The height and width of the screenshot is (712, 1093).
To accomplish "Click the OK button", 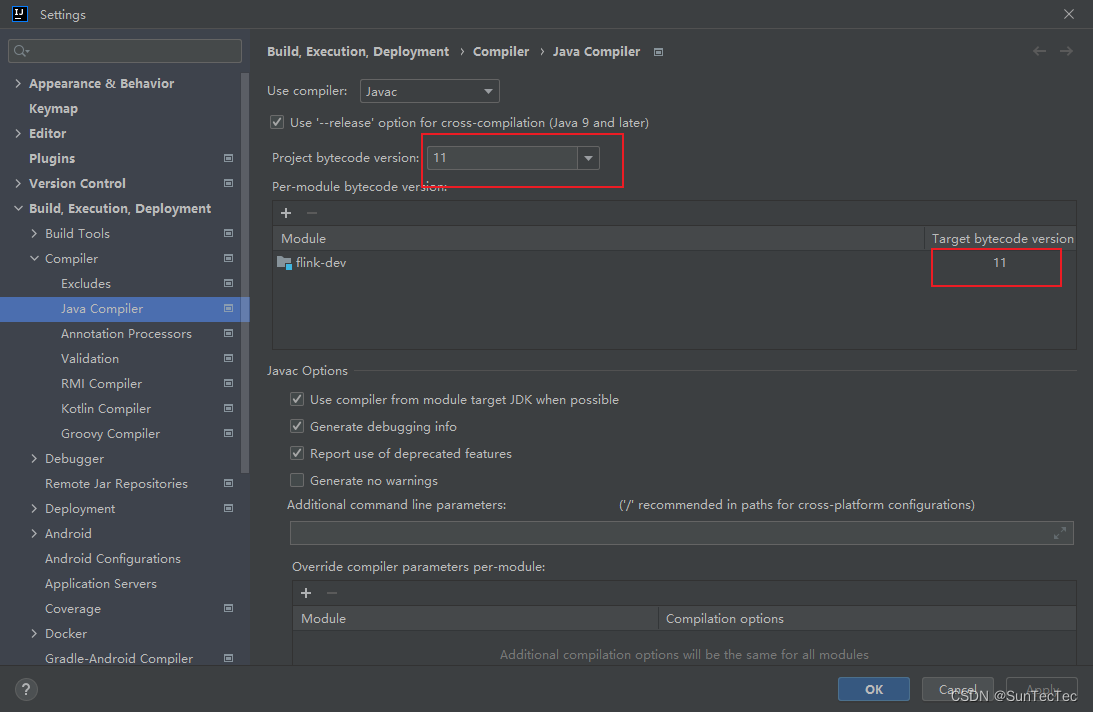I will 873,689.
